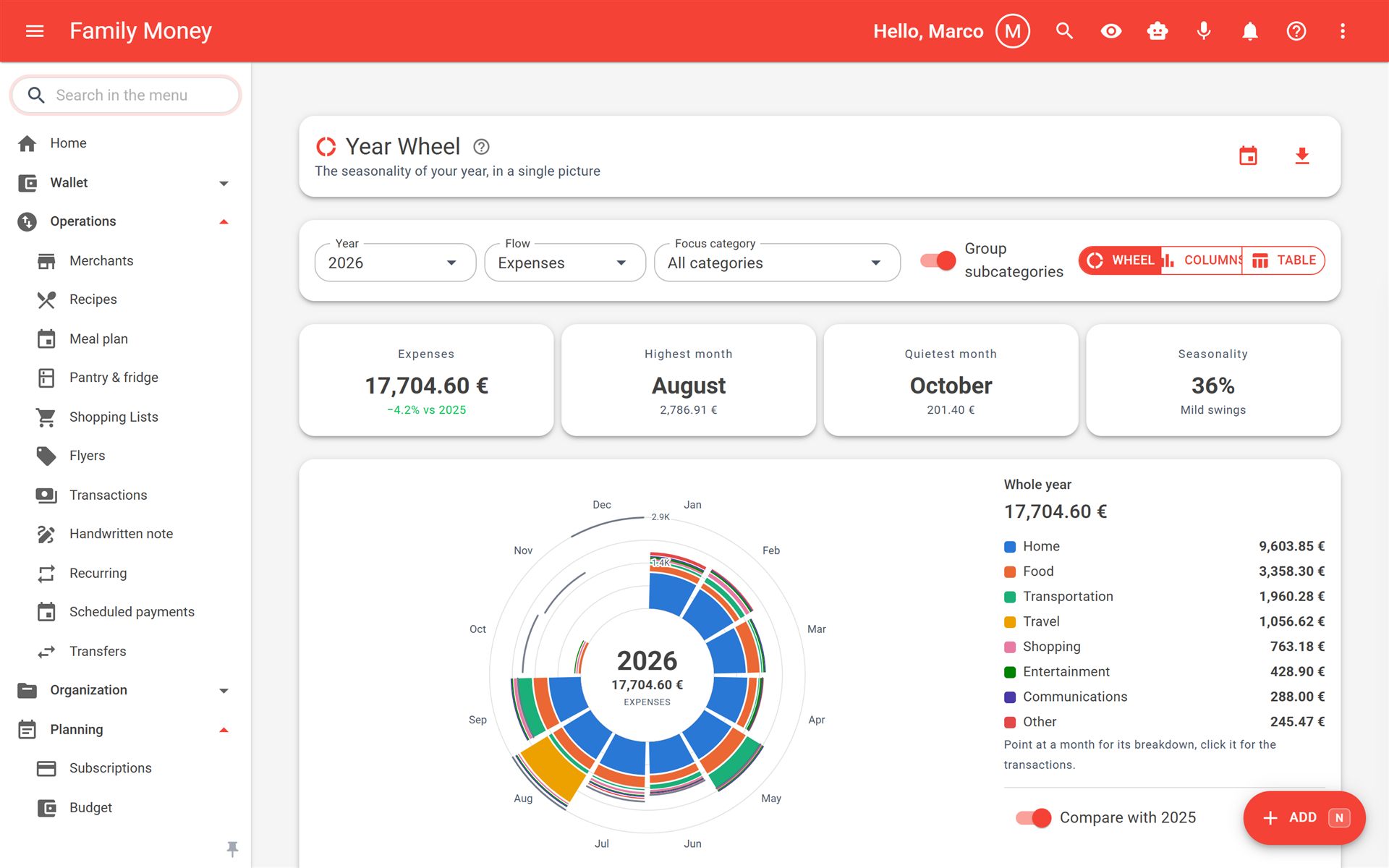
Task: Click the Travel yellow legend swatch
Action: [1010, 622]
